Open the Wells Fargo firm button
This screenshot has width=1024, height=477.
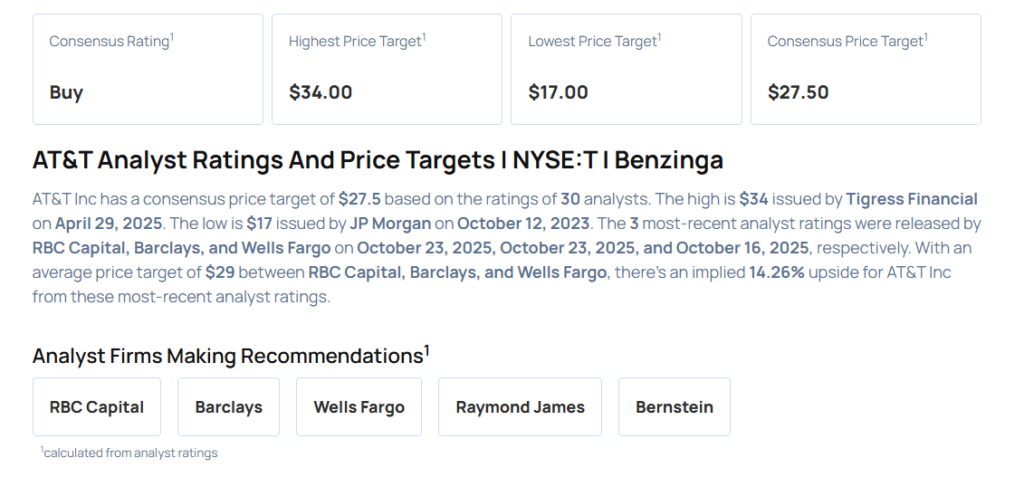(x=359, y=407)
